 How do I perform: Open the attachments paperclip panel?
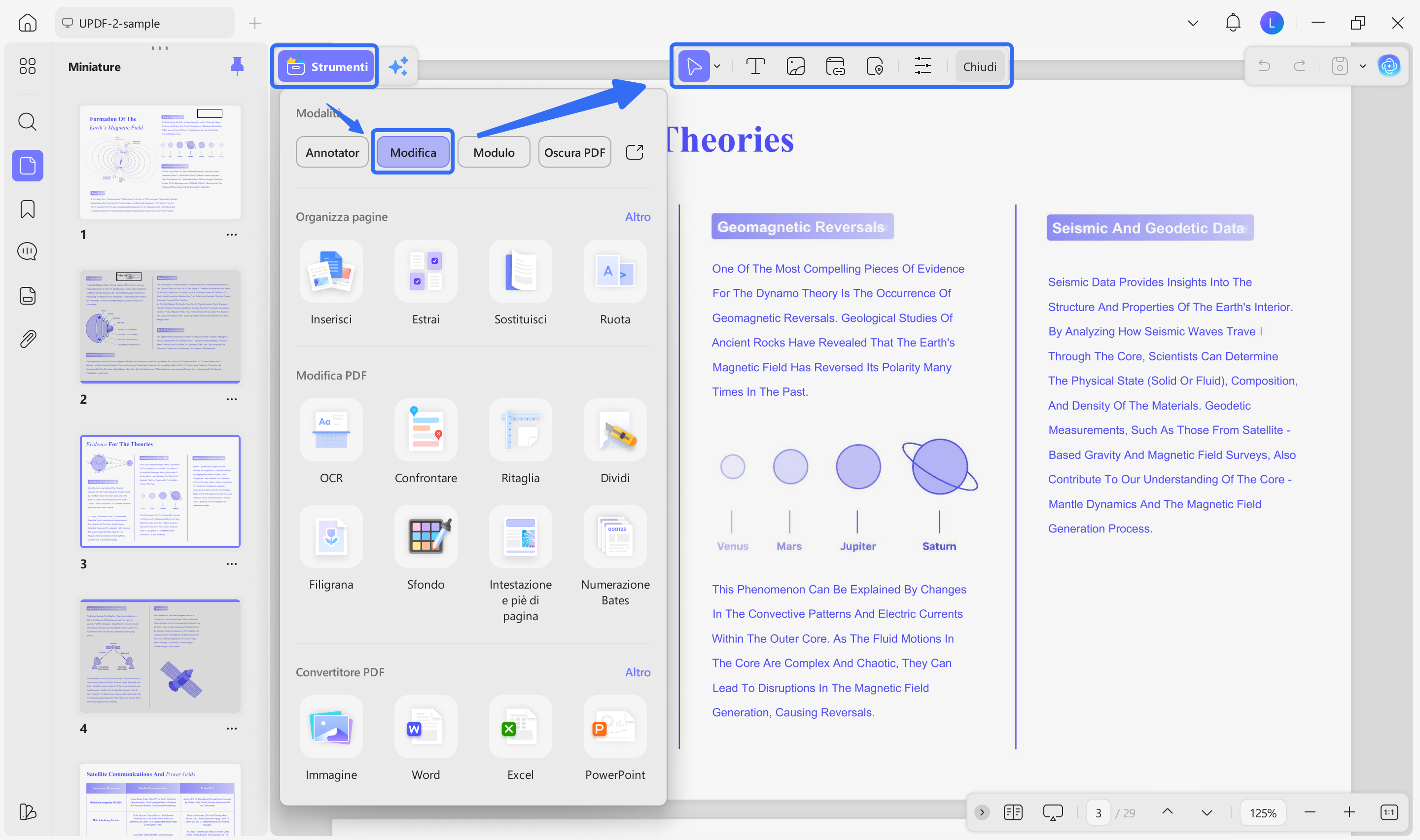[27, 339]
